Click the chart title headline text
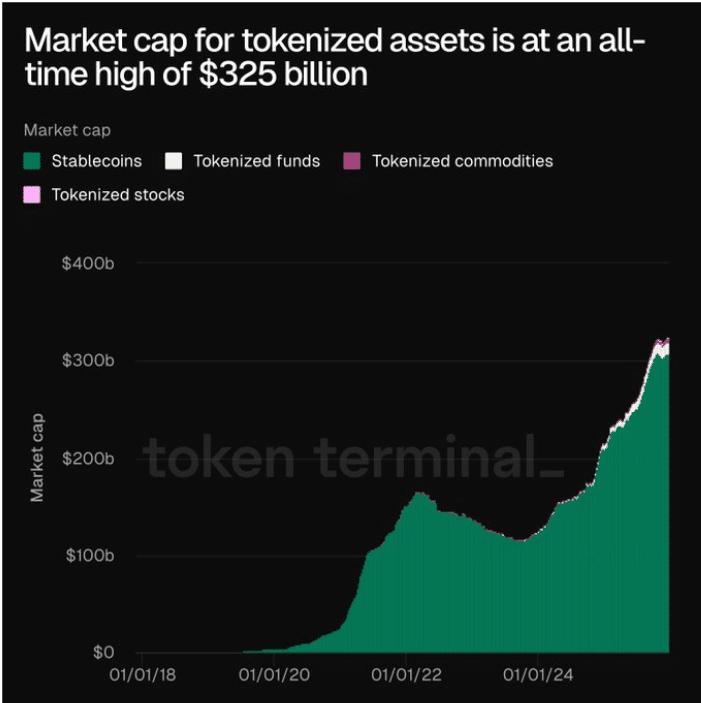The height and width of the screenshot is (703, 701). click(335, 58)
